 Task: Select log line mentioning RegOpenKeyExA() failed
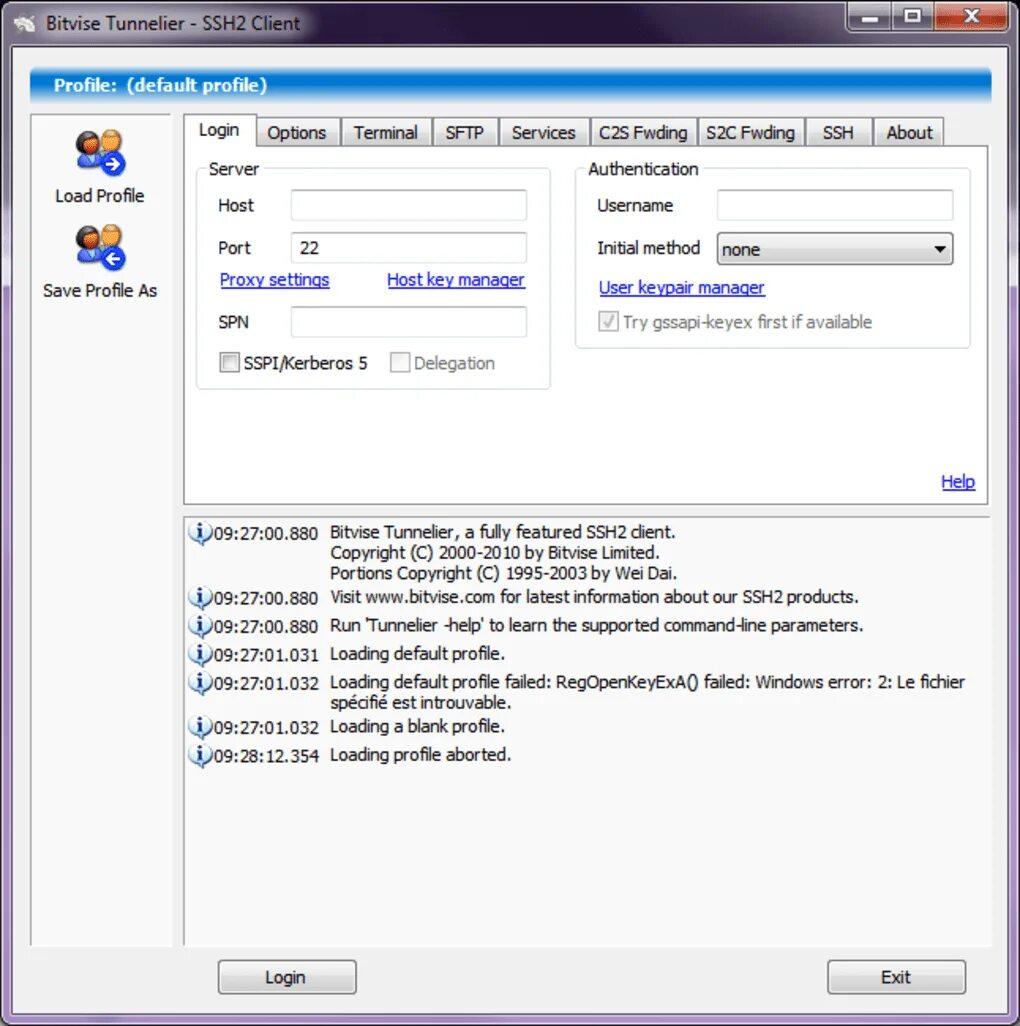647,692
